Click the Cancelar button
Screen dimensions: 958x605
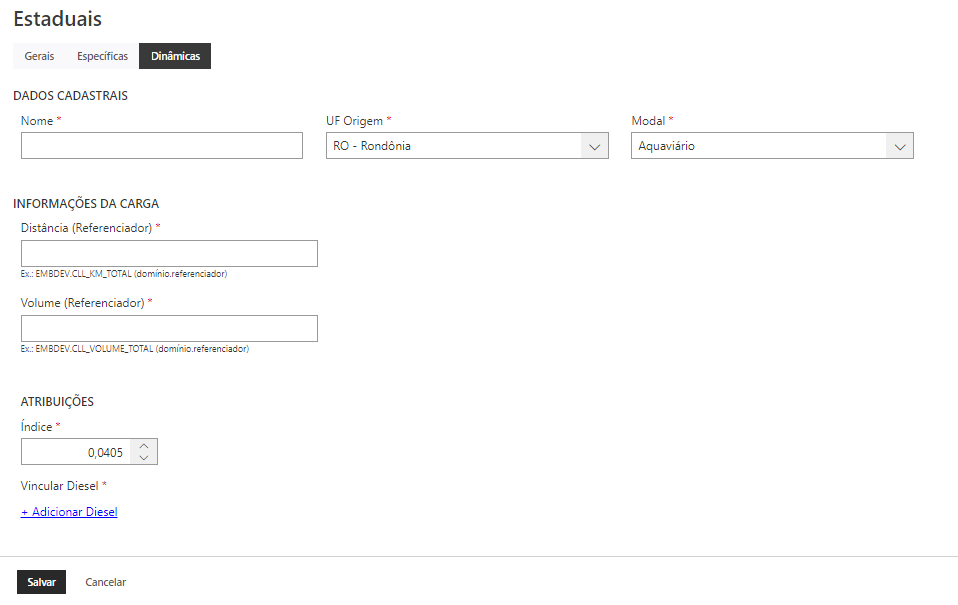click(x=106, y=582)
